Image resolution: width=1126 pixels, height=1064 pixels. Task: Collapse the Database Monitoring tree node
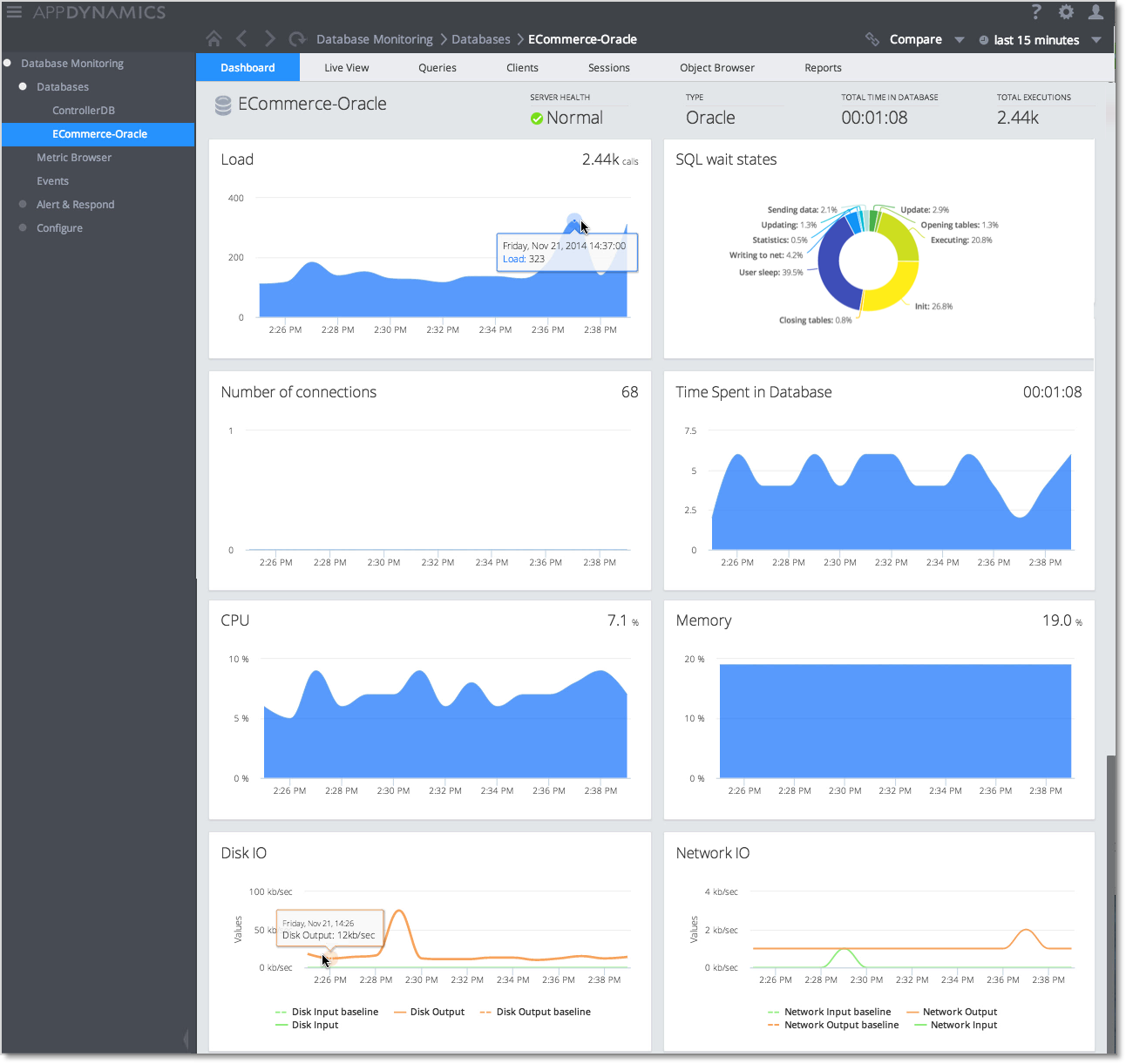(x=7, y=63)
